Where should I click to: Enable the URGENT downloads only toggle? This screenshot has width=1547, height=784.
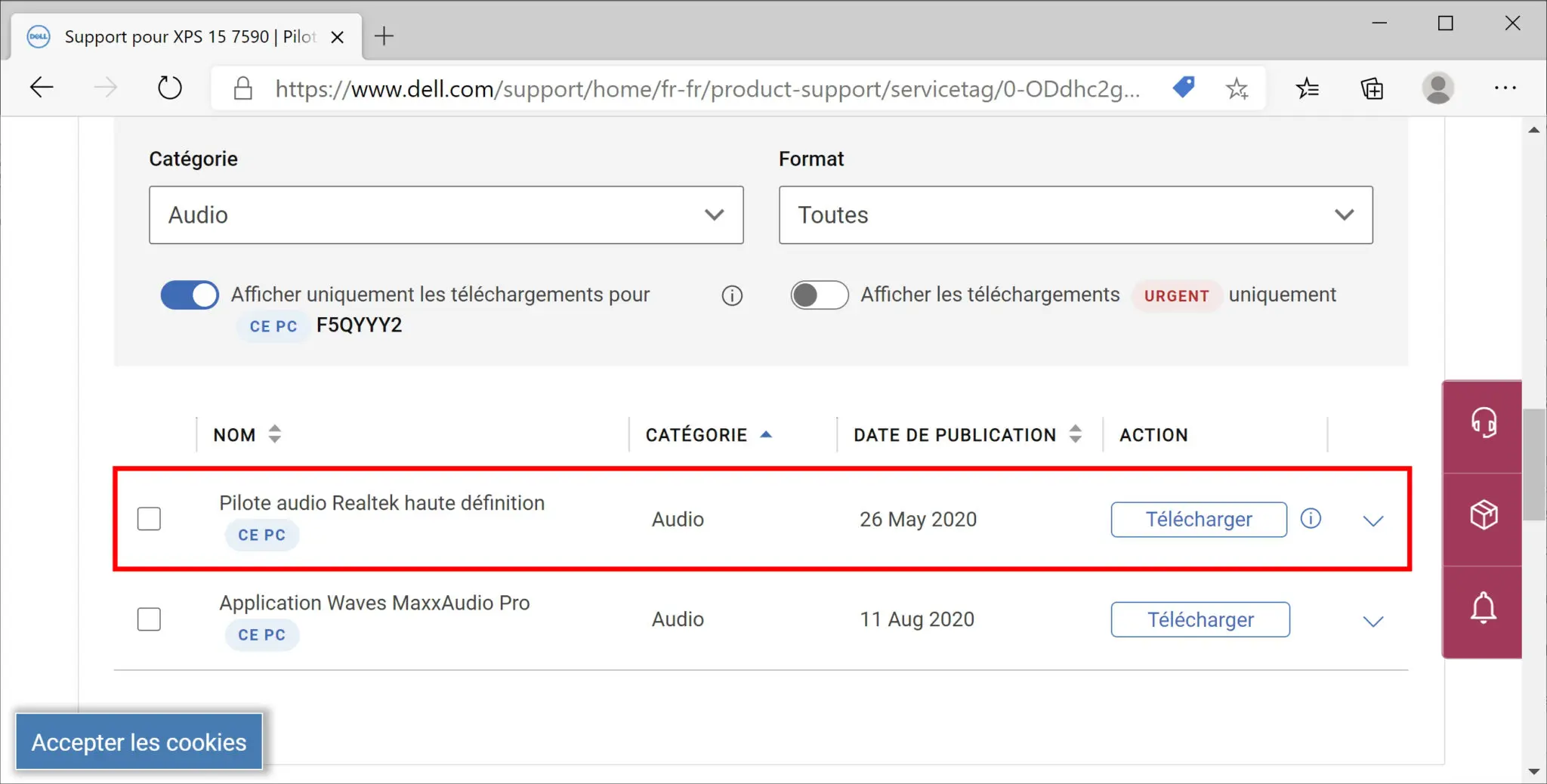(820, 295)
